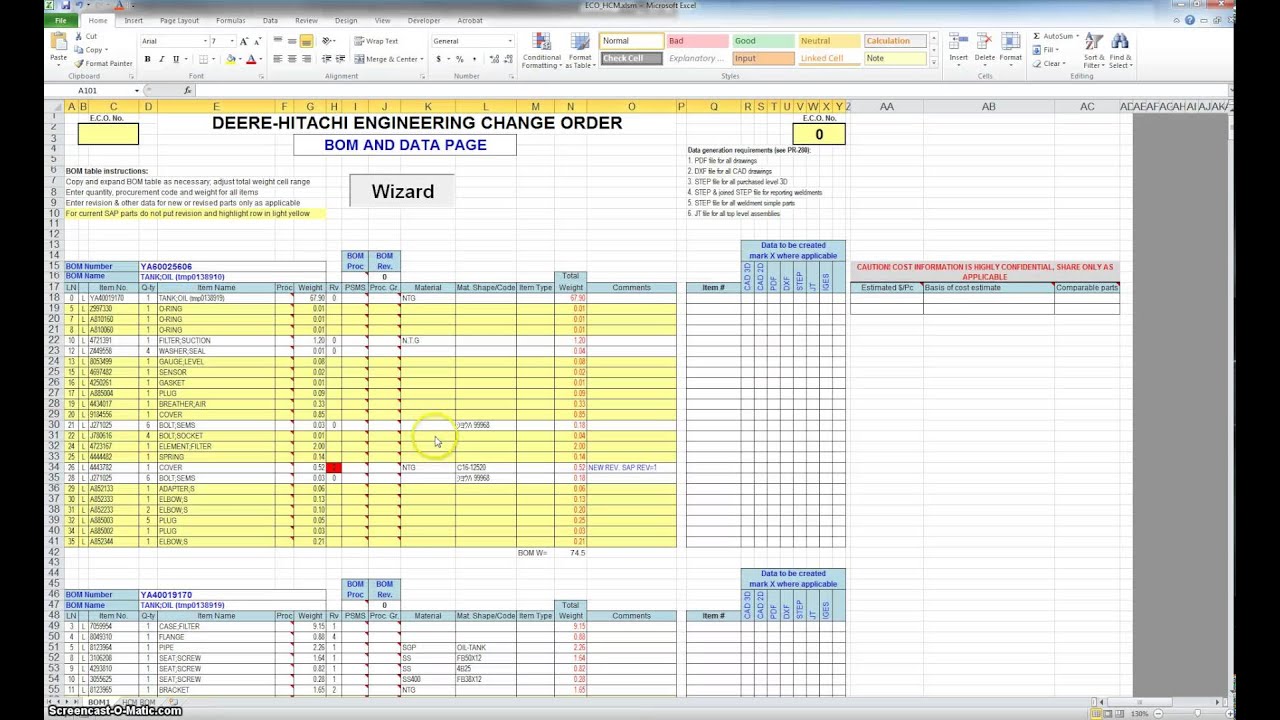This screenshot has width=1280, height=720.
Task: Align text to the left
Action: (x=277, y=59)
